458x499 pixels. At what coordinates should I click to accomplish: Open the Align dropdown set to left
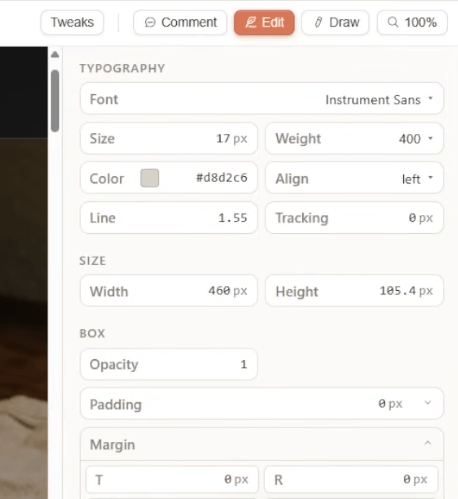click(354, 178)
